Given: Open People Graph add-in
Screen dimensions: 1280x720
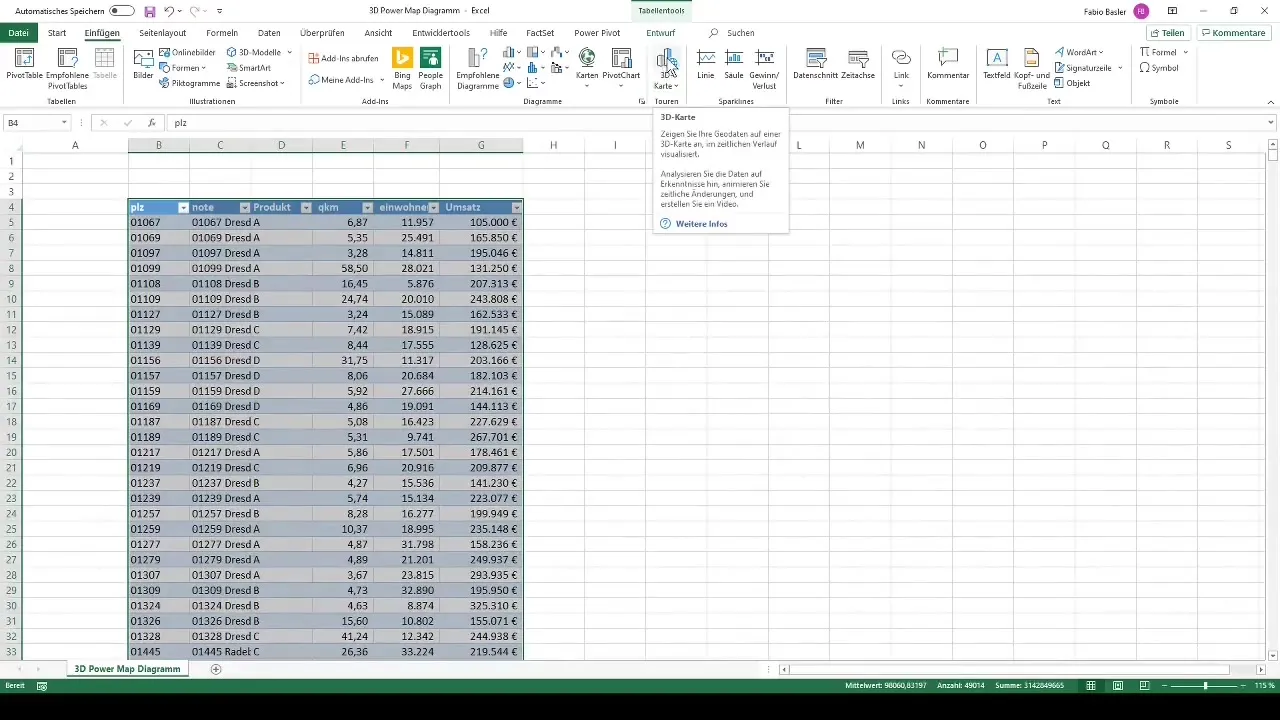Looking at the screenshot, I should coord(431,68).
